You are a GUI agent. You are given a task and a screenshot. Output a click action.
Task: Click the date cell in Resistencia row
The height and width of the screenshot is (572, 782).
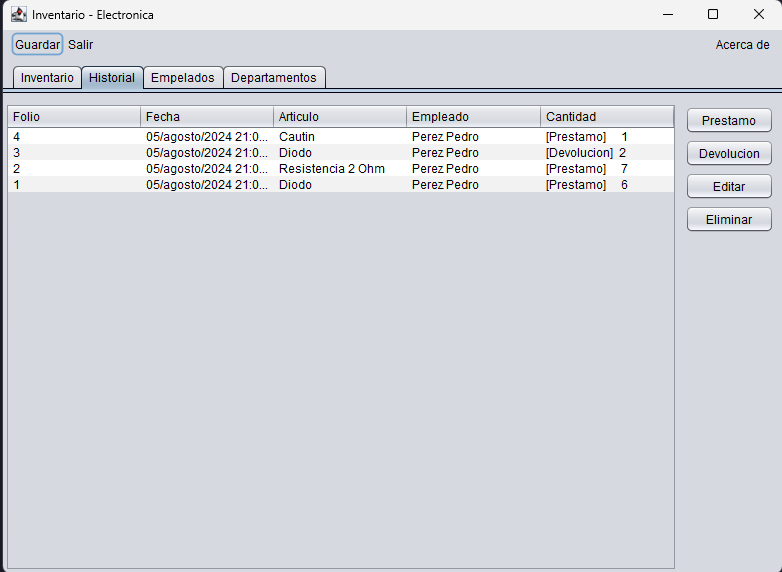coord(207,169)
